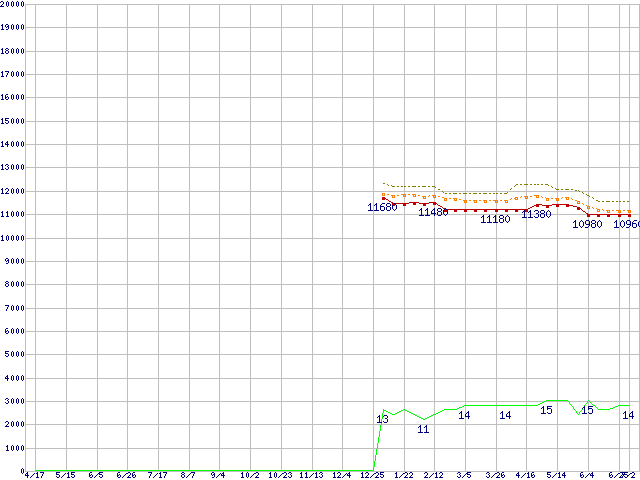Screen dimensions: 640x480
Task: Select the 3/26 date axis label
Action: coord(495,475)
